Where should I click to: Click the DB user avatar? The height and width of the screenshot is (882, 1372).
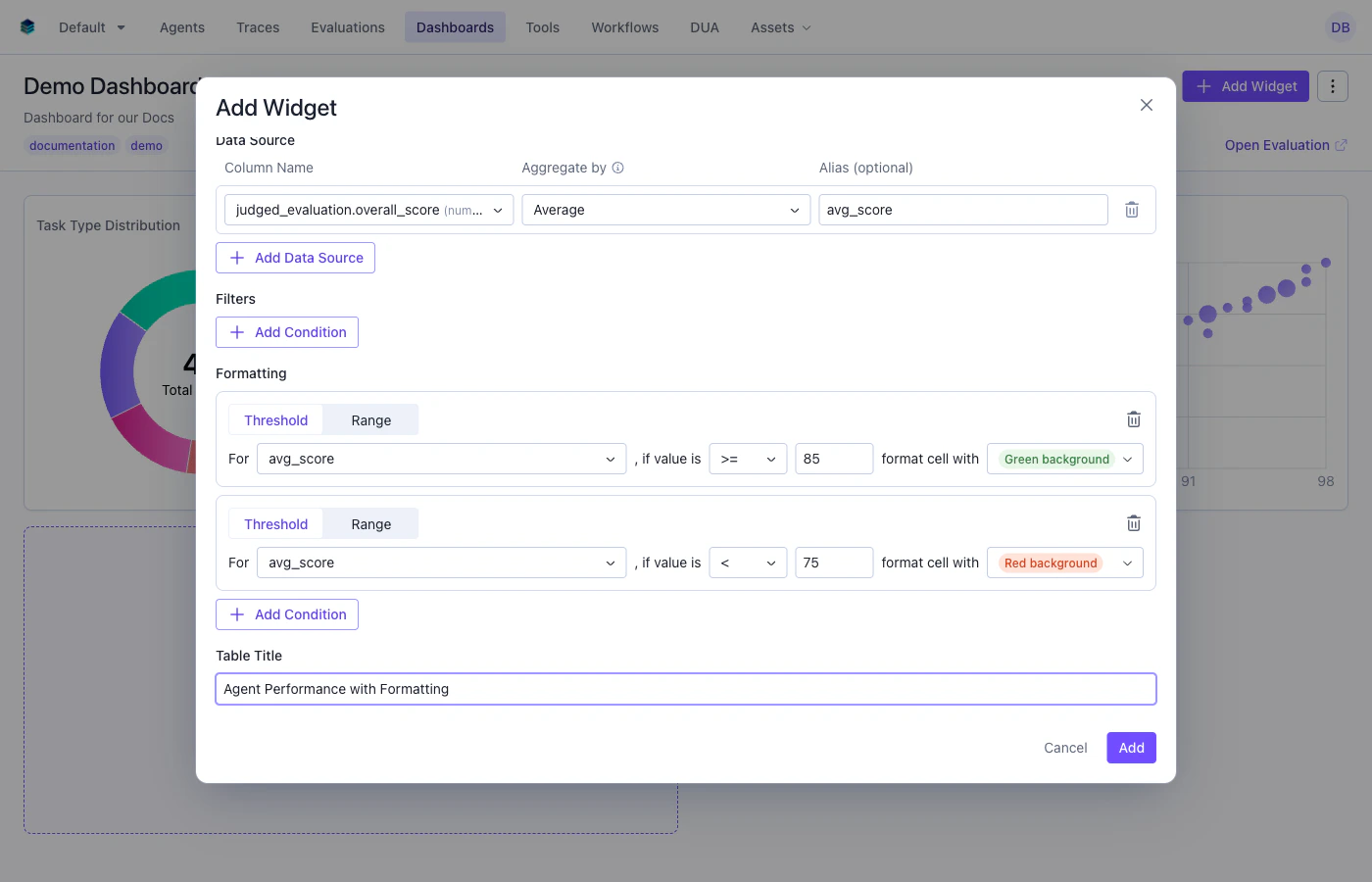(x=1340, y=27)
